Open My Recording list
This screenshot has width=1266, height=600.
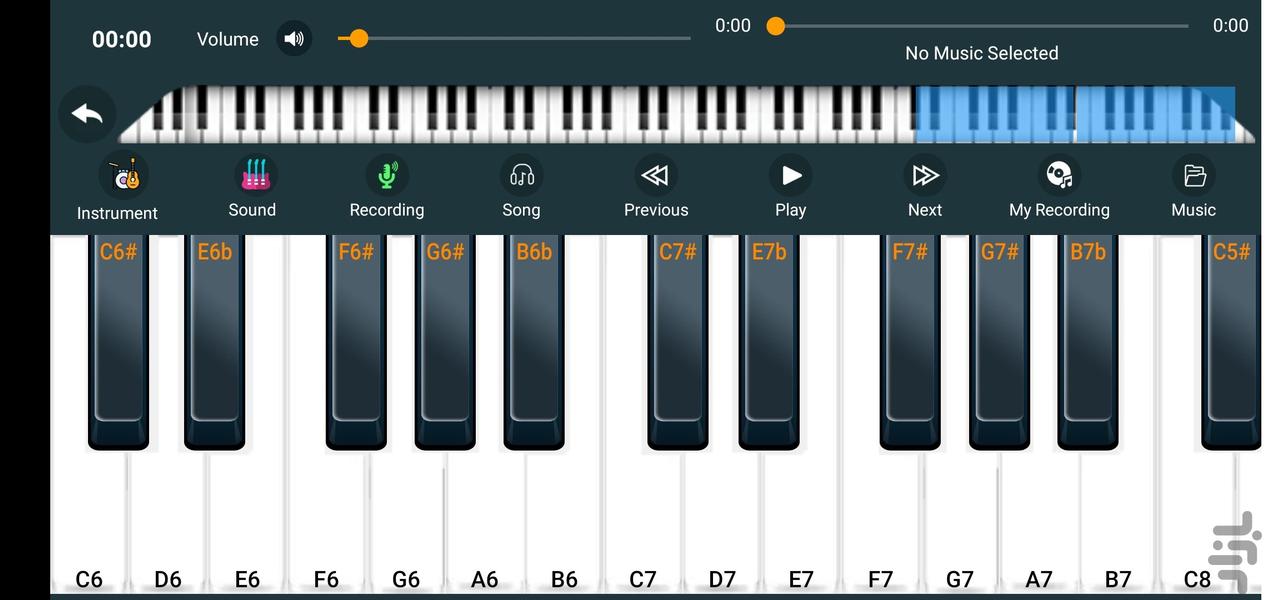[1059, 185]
